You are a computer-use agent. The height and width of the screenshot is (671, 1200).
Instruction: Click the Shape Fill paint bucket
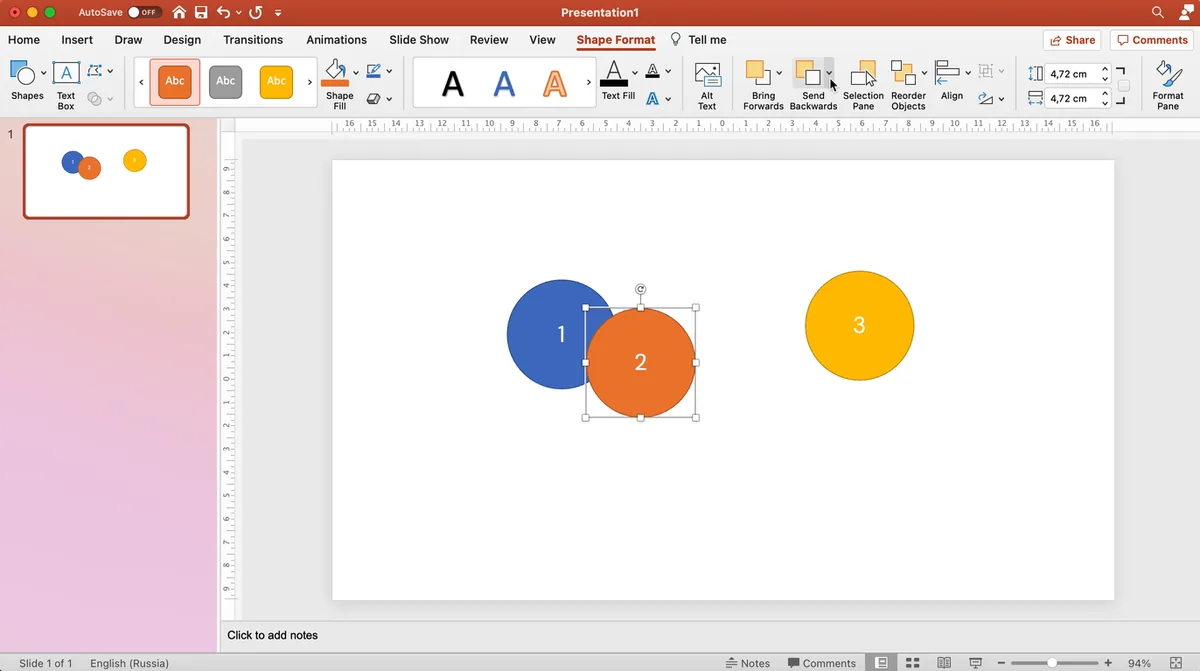pyautogui.click(x=336, y=74)
